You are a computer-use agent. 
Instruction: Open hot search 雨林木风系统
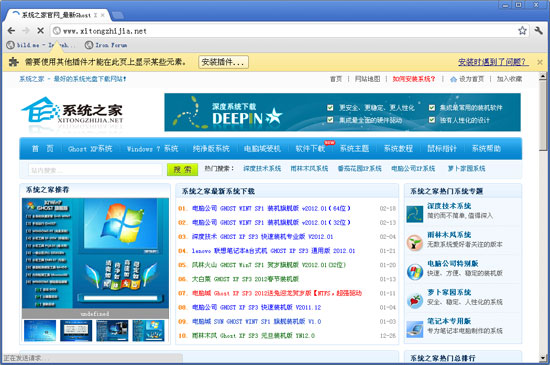click(x=309, y=169)
